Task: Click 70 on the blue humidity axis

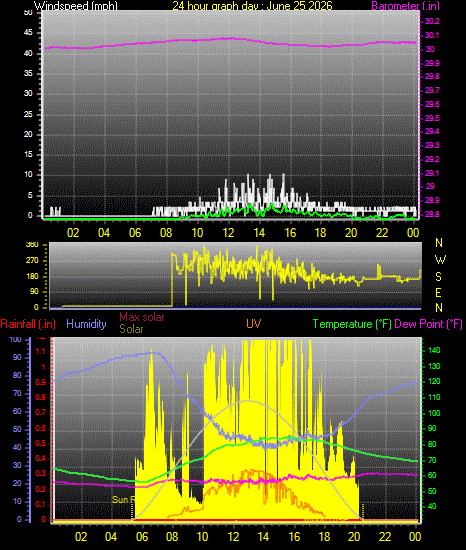Action: (17, 394)
